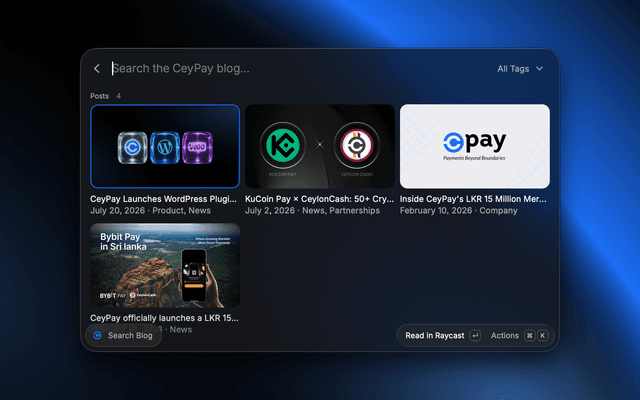Open the Inside CeyPay's LKR 15 Million post title
640x400 pixels.
click(x=473, y=199)
